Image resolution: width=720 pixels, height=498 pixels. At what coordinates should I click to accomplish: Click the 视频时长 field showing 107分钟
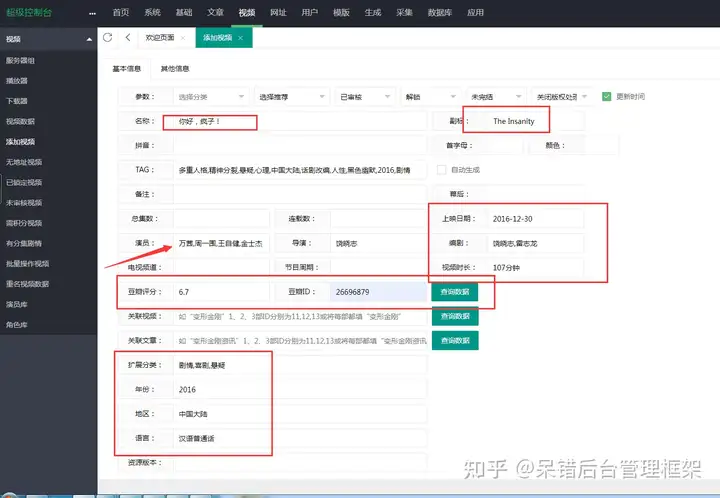click(535, 268)
